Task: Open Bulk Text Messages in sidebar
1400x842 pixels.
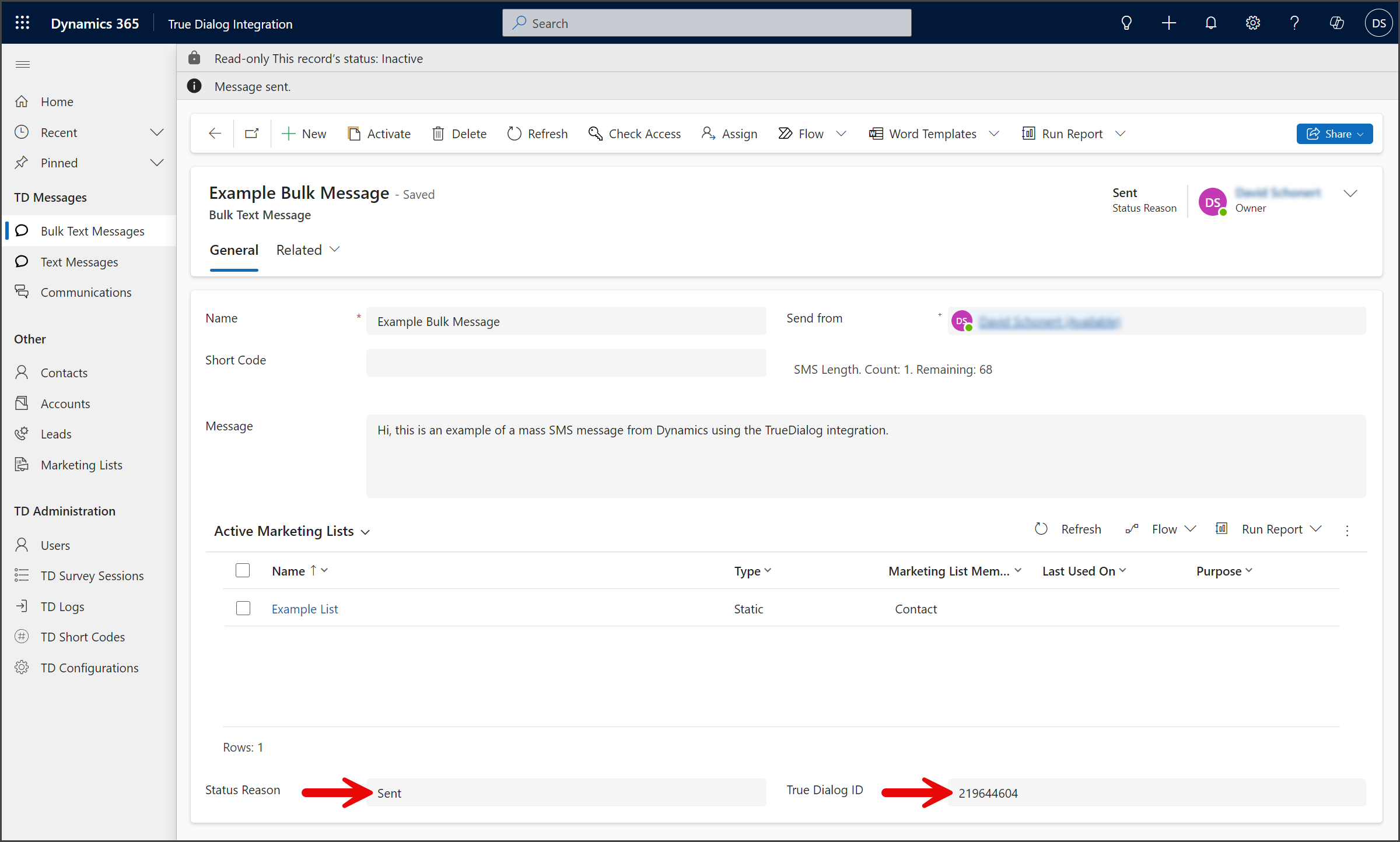Action: click(89, 231)
